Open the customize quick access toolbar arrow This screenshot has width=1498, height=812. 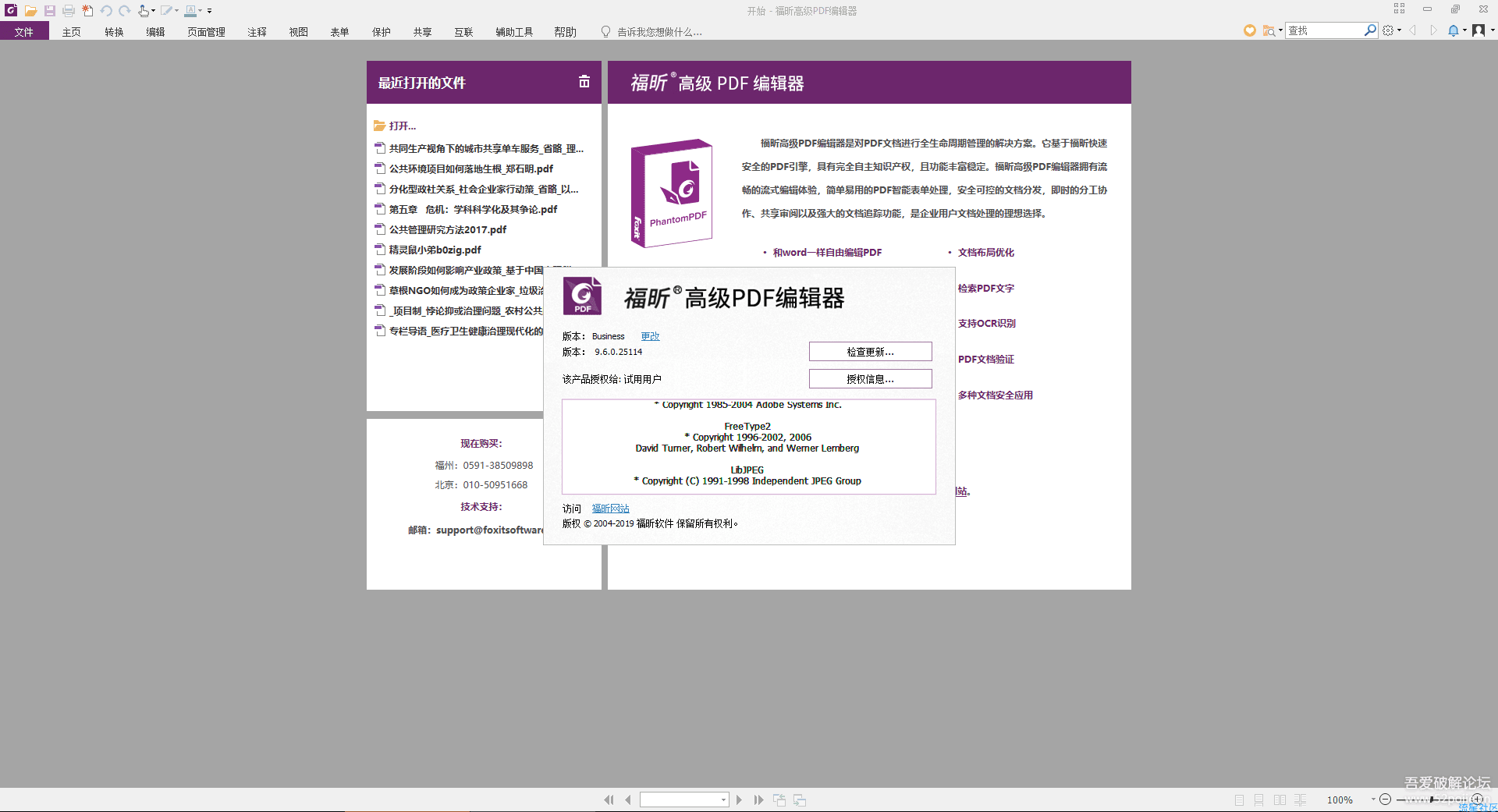point(209,11)
